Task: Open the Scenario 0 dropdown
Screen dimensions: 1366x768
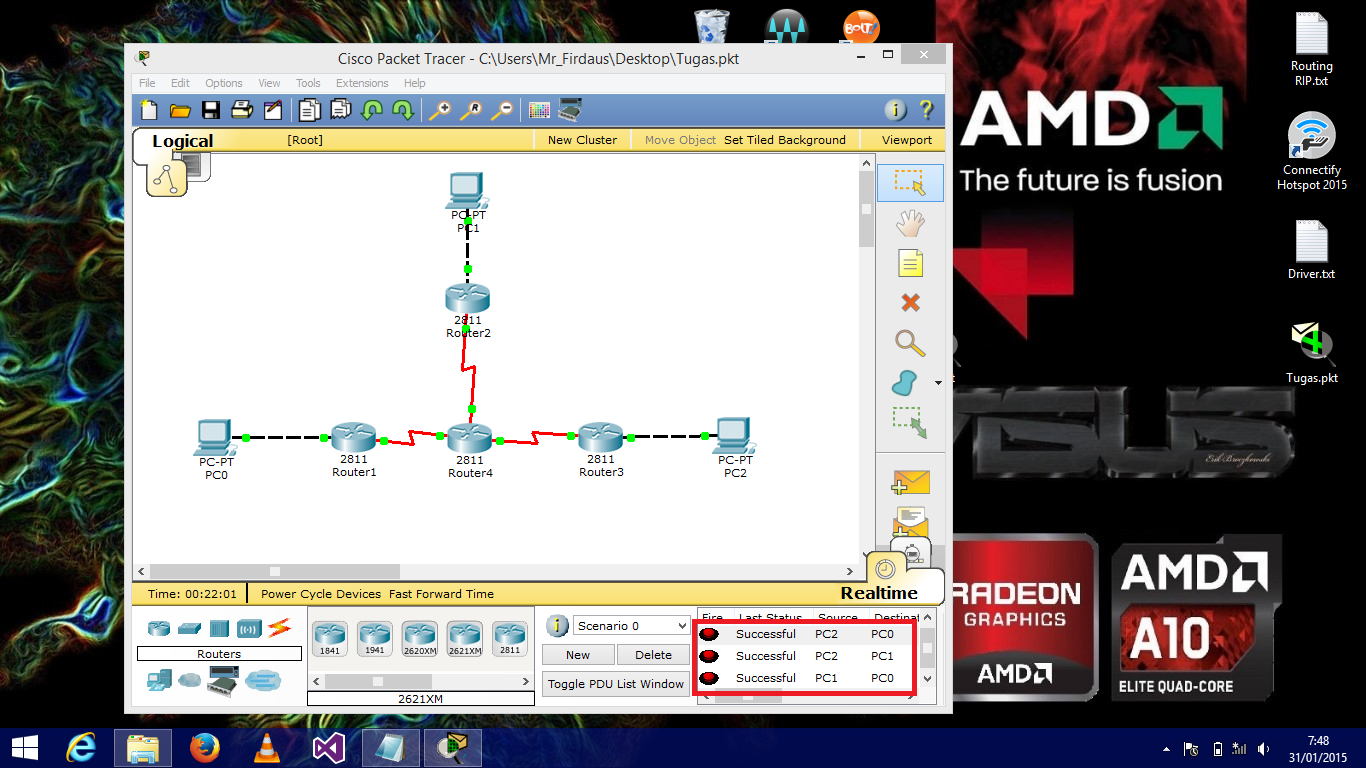Action: click(x=630, y=626)
